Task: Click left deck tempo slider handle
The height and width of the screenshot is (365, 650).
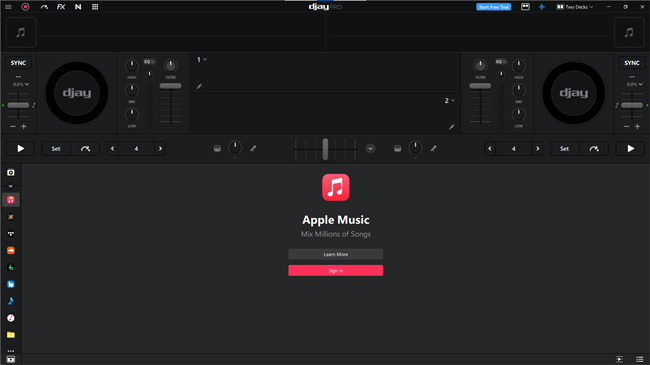Action: 18,105
